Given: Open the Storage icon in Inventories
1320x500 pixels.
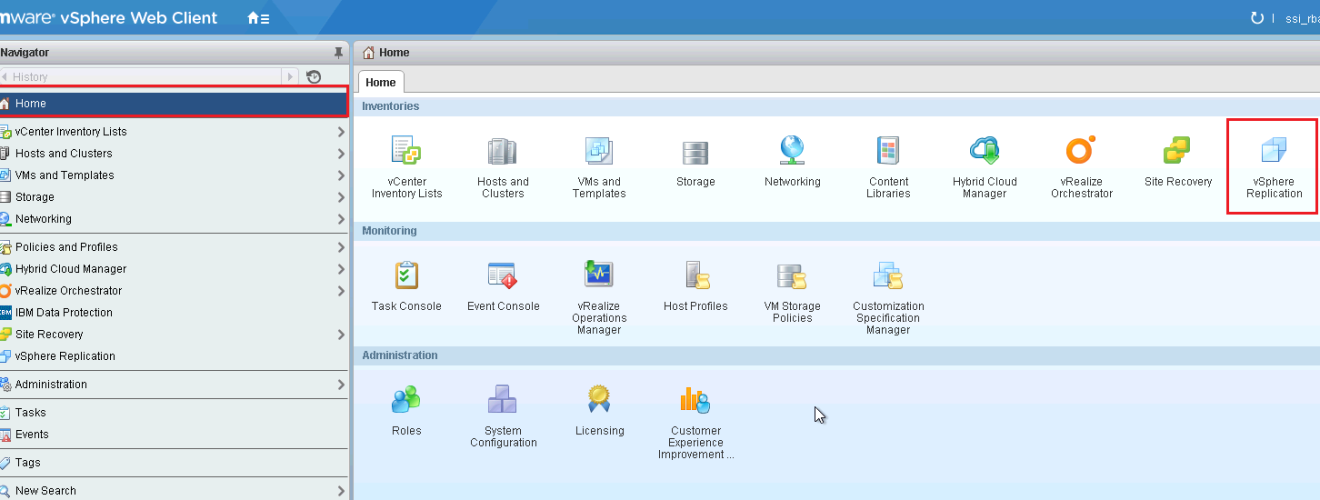Looking at the screenshot, I should (695, 152).
